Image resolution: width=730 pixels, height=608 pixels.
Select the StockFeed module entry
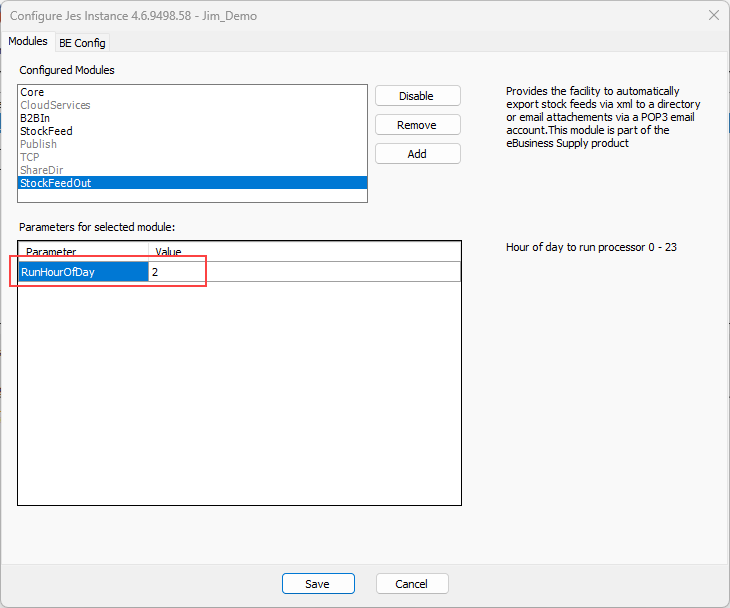[x=46, y=131]
